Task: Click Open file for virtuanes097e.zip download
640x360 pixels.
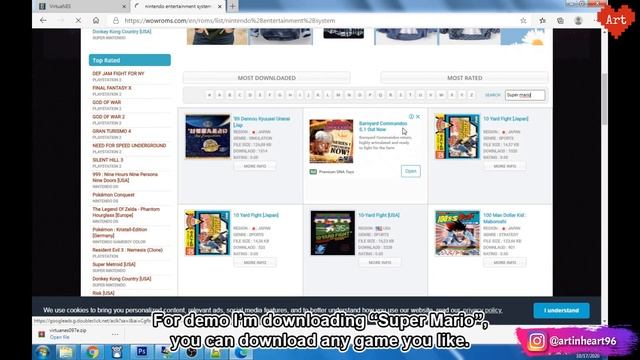Action: click(60, 337)
